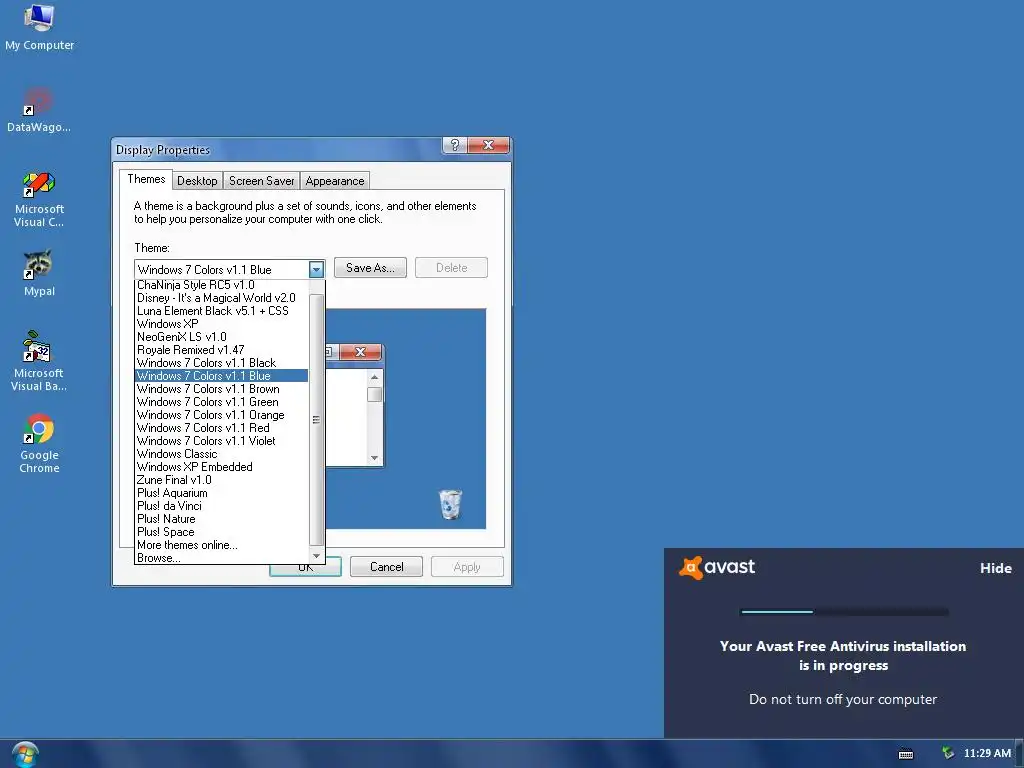The height and width of the screenshot is (768, 1024).
Task: Click the help question mark button
Action: click(455, 145)
